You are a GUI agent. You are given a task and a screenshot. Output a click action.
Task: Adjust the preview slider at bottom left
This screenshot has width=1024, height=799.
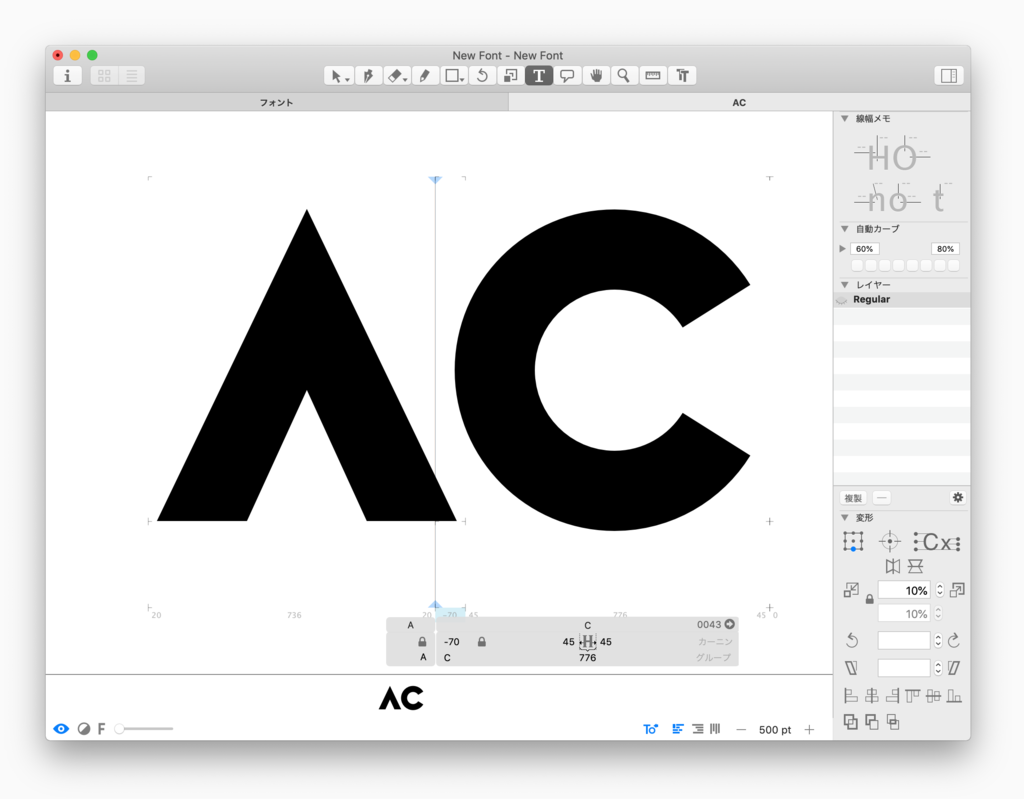[x=144, y=728]
